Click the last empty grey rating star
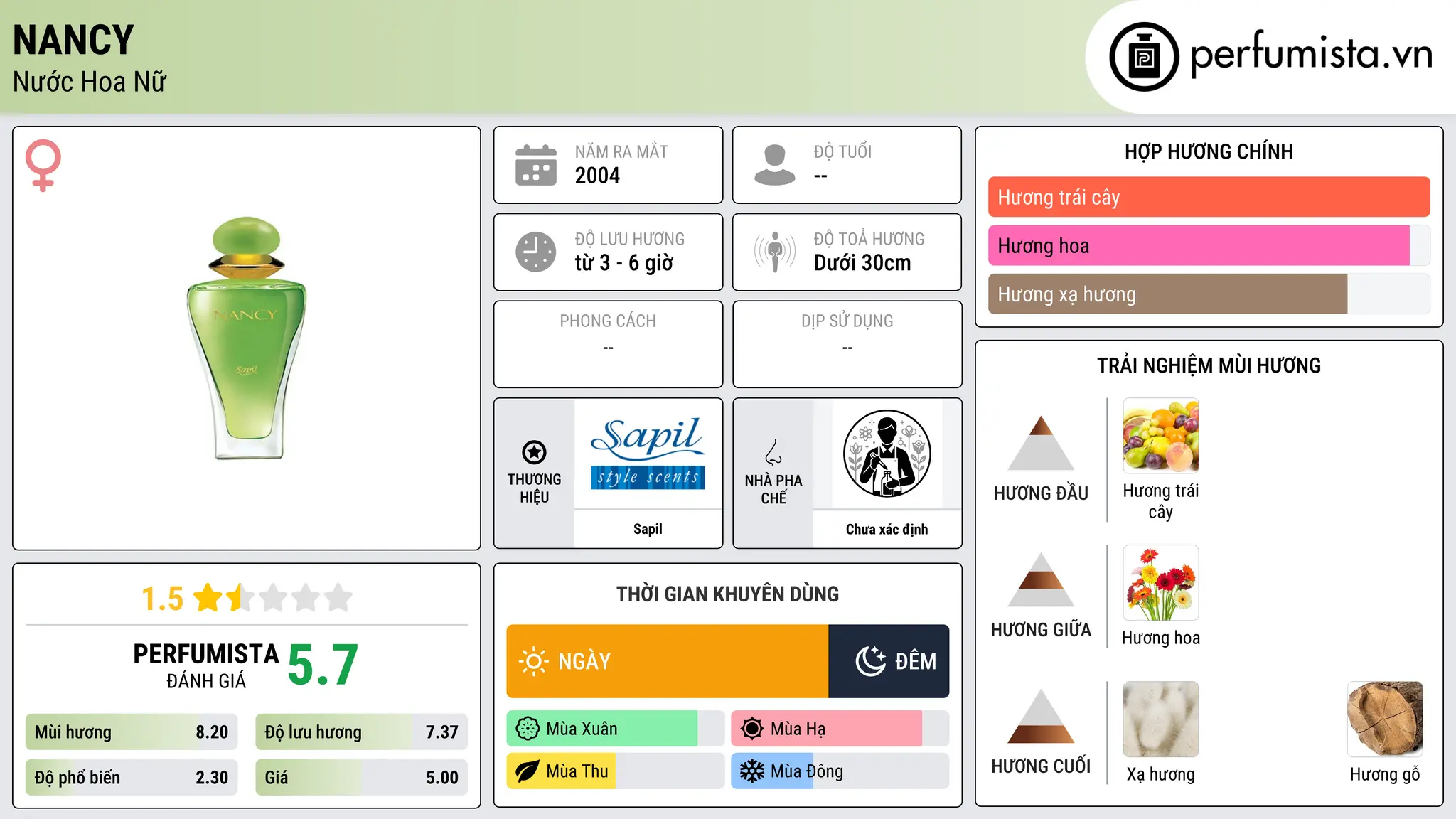Screen dimensions: 1456x819 338,598
